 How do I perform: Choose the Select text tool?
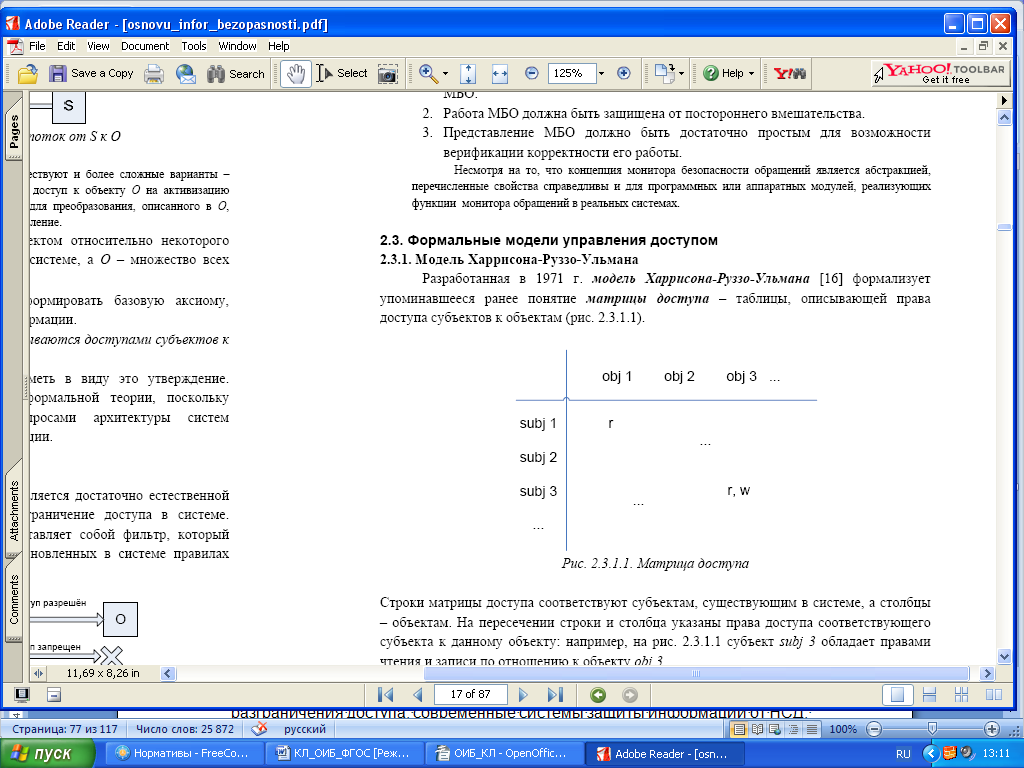tap(343, 74)
